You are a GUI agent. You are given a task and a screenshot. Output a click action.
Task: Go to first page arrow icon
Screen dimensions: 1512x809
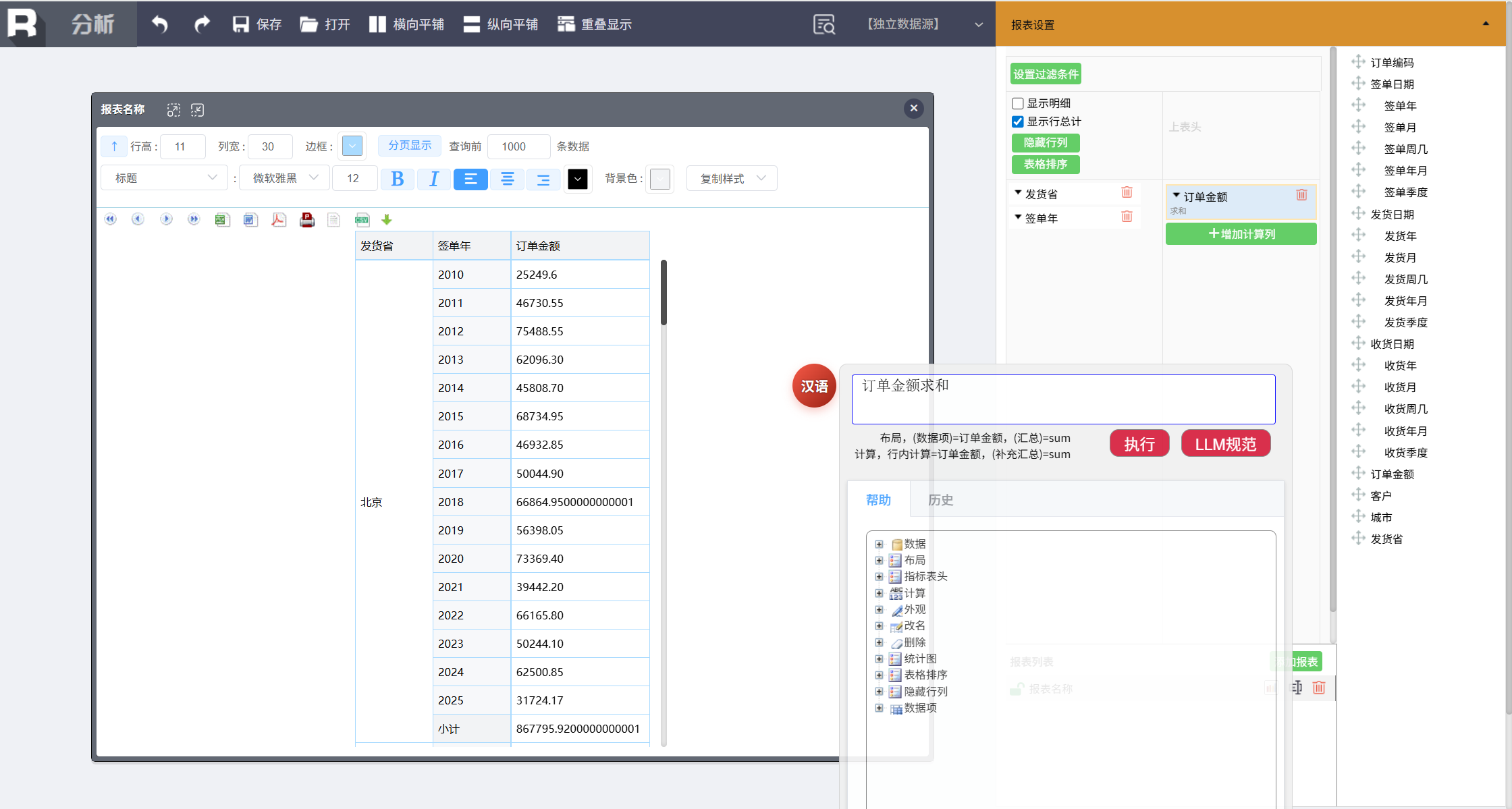point(110,219)
